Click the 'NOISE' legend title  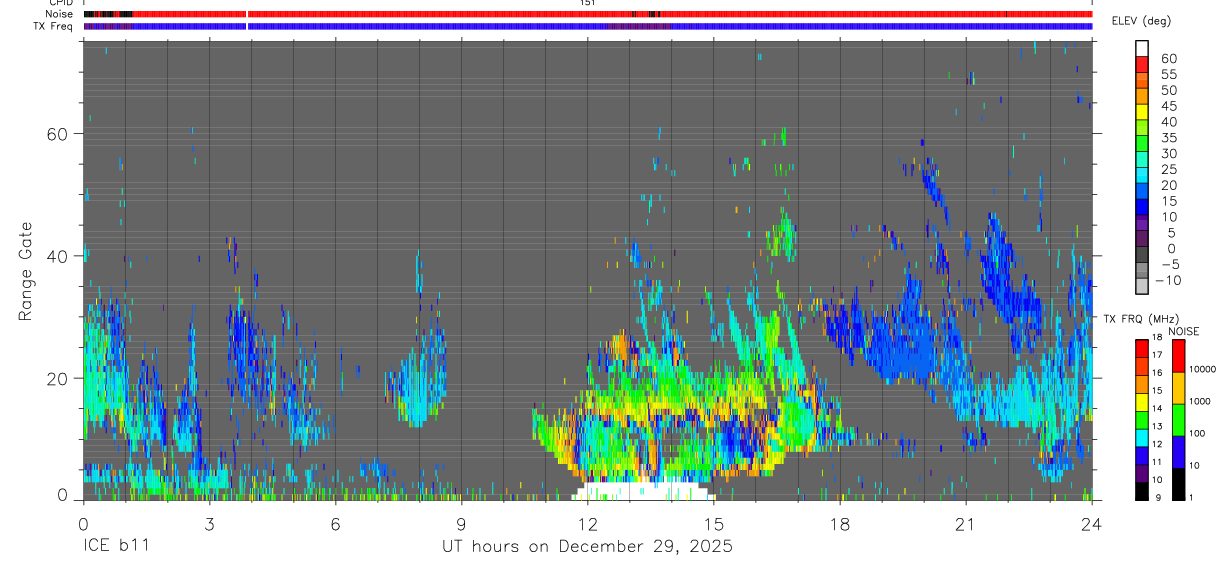click(x=1185, y=331)
